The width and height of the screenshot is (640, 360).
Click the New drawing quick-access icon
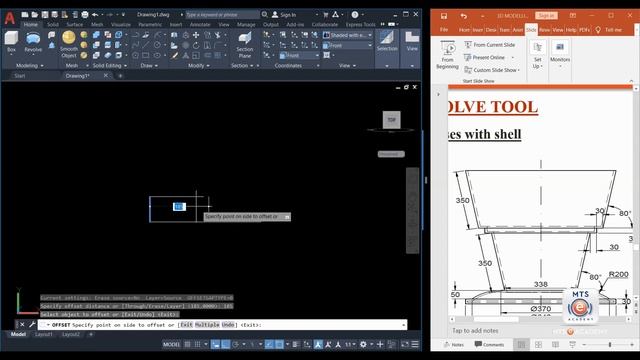pos(25,15)
